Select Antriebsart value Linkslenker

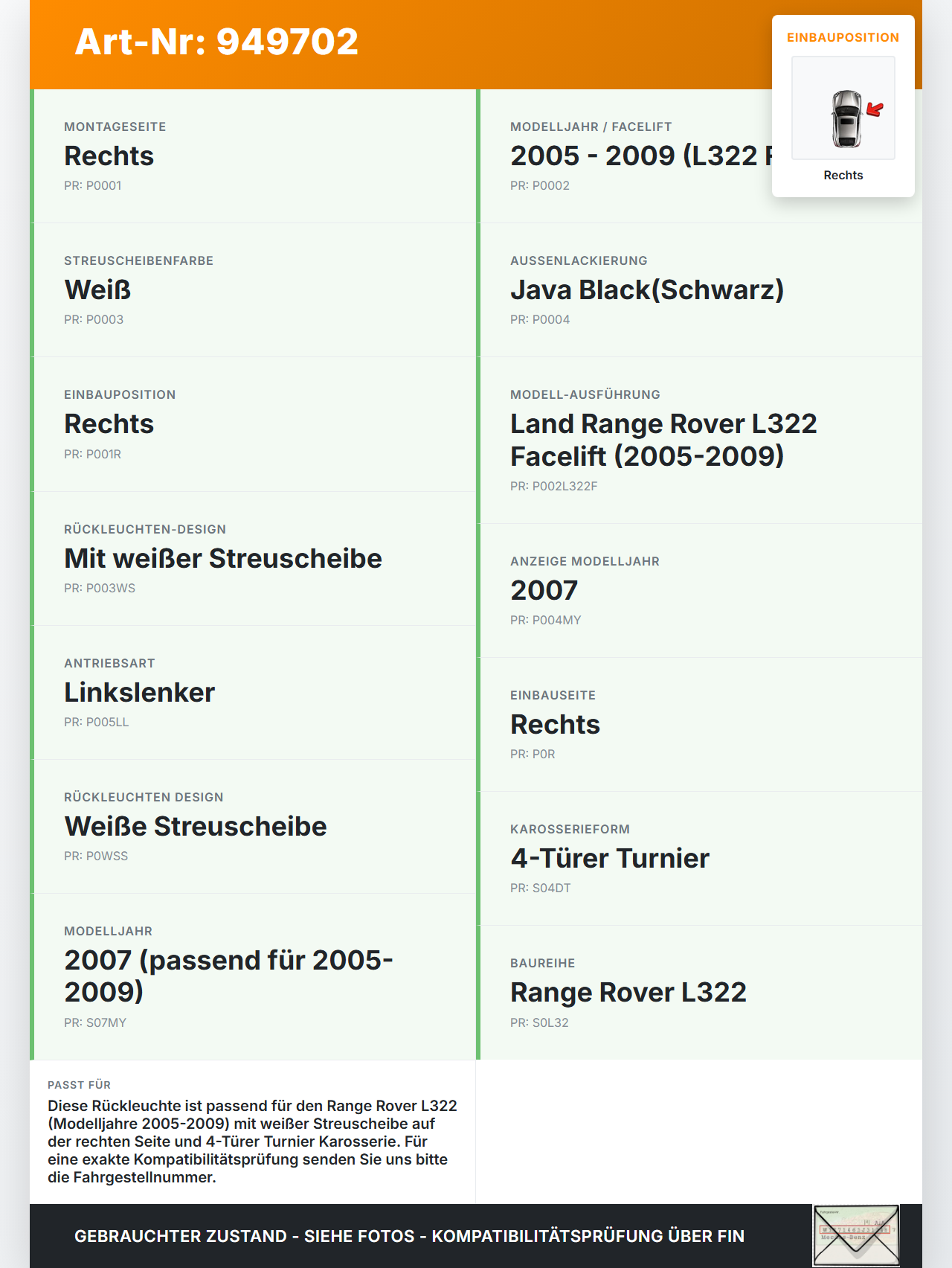pyautogui.click(x=140, y=692)
